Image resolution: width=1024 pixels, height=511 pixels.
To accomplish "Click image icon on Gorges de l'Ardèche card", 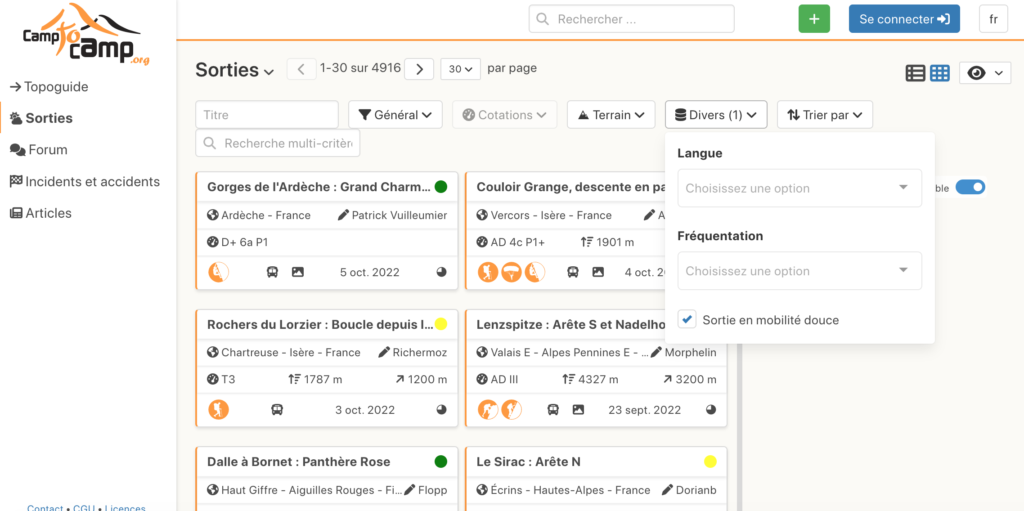I will point(298,272).
